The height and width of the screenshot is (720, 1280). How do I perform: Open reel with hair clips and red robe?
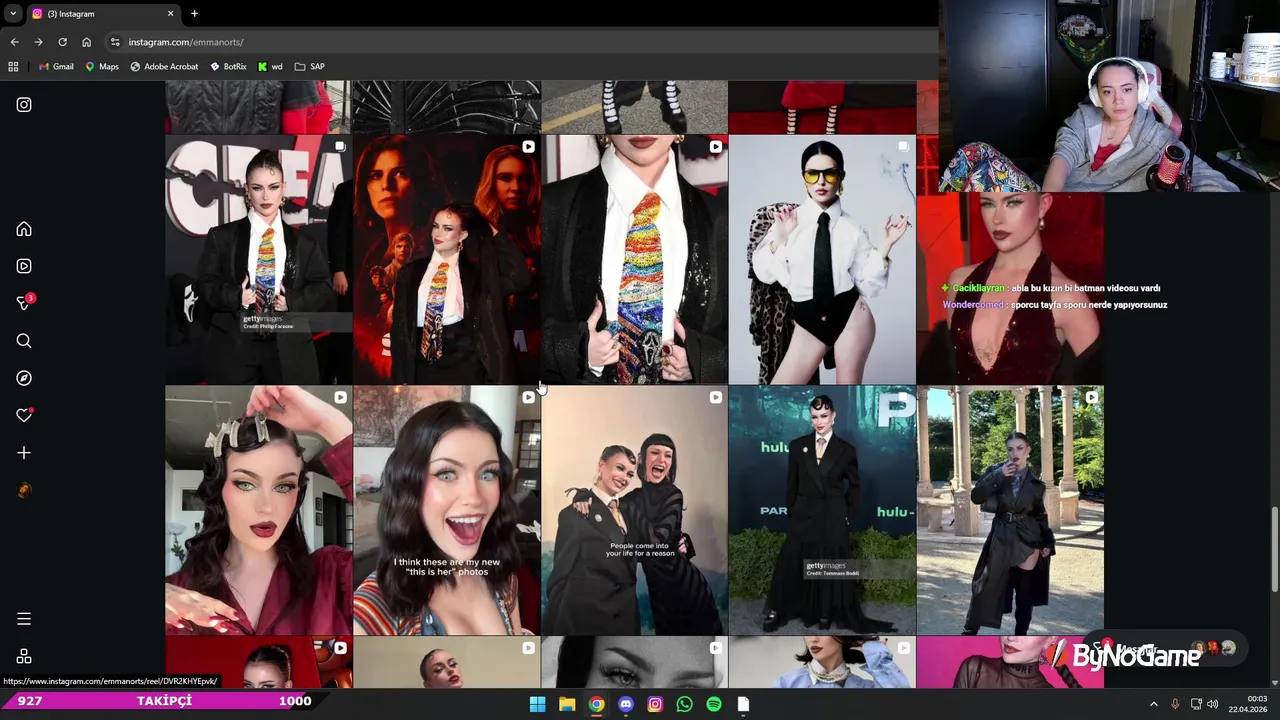258,510
